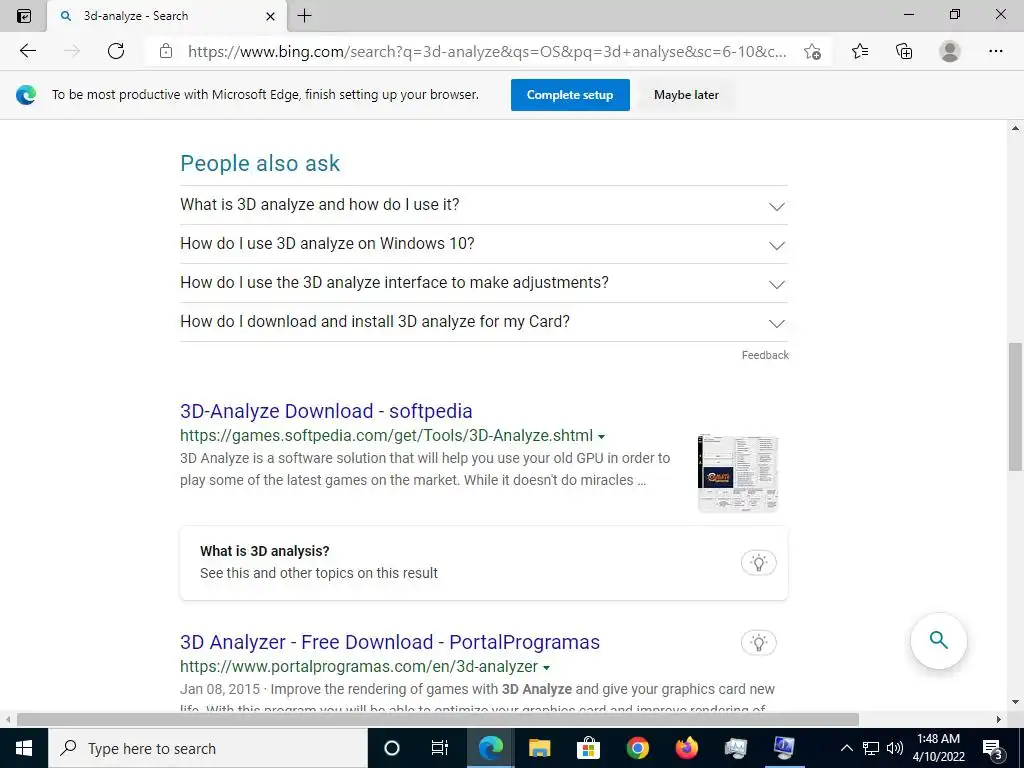Viewport: 1024px width, 768px height.
Task: Click the address bar URL field
Action: click(487, 52)
